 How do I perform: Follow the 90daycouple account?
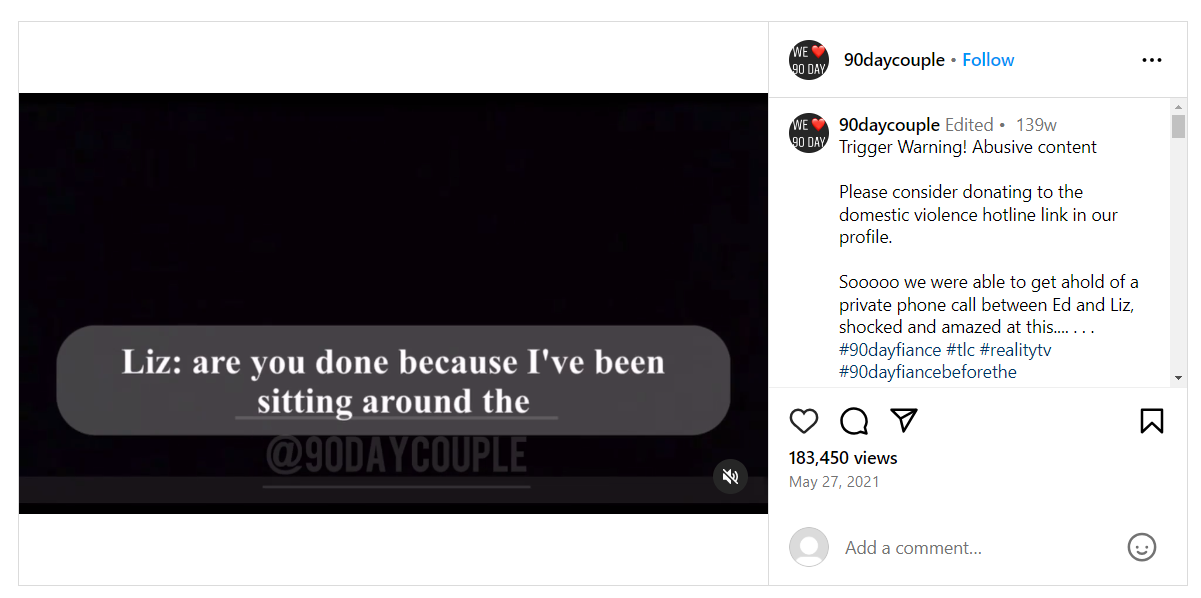[x=988, y=60]
